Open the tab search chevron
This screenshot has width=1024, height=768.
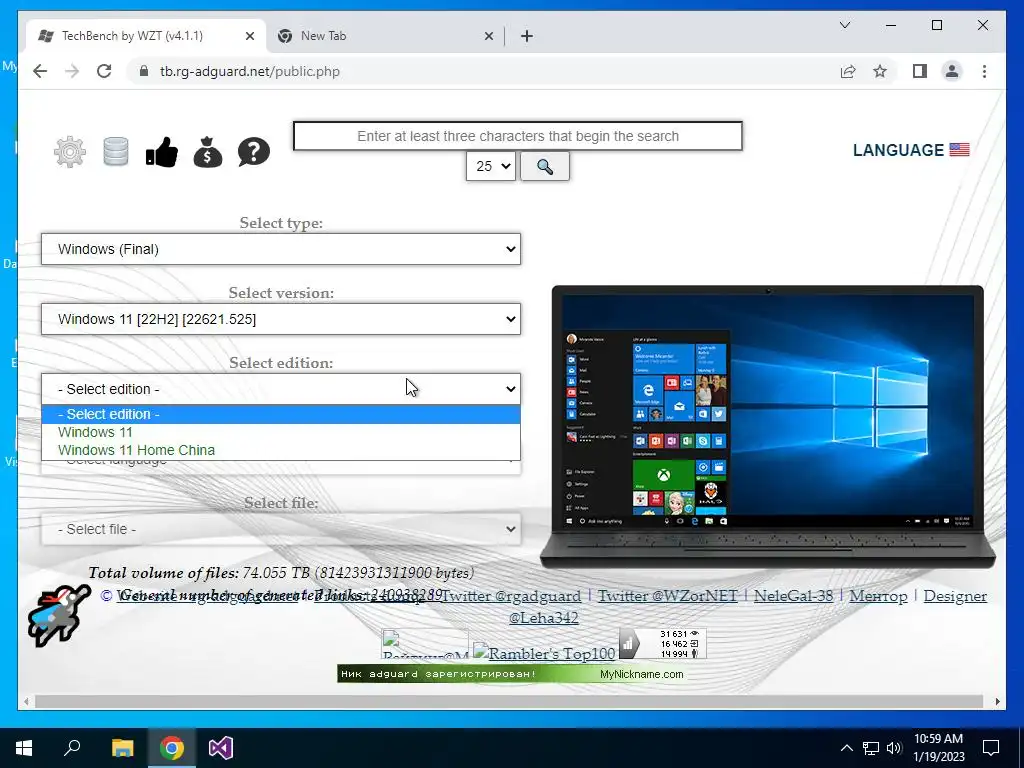pyautogui.click(x=844, y=25)
